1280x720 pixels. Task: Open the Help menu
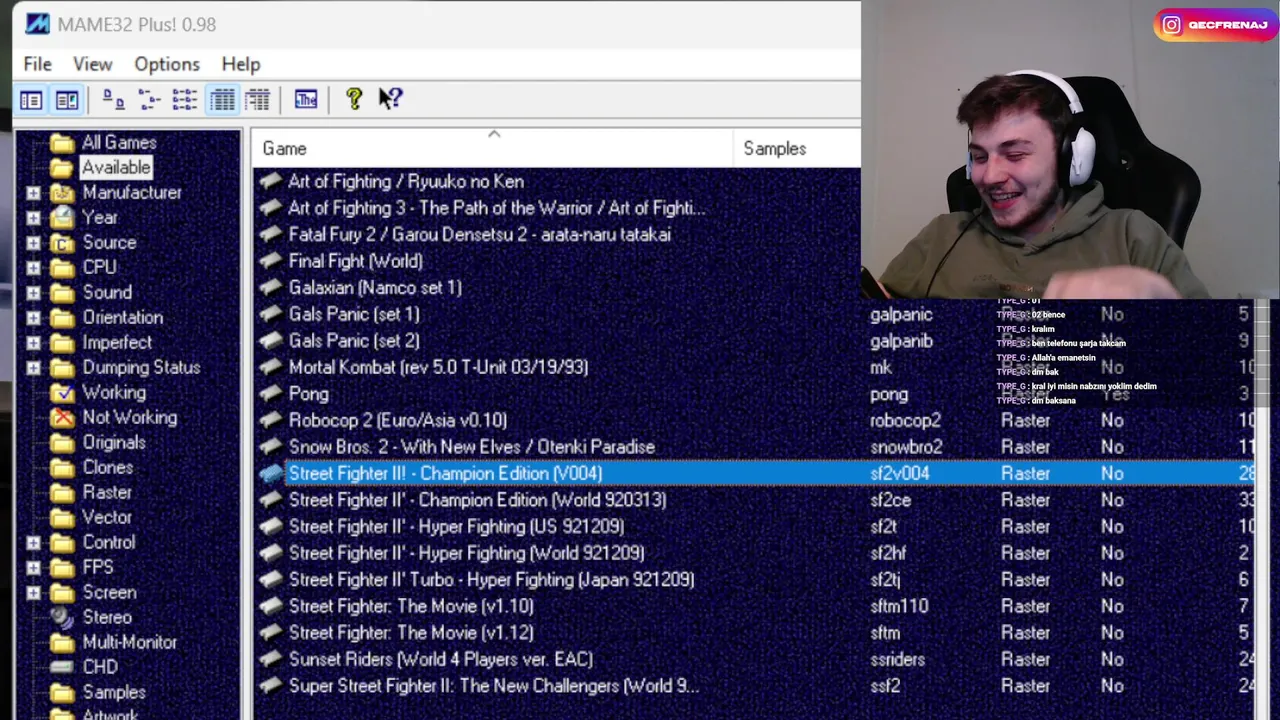coord(241,64)
